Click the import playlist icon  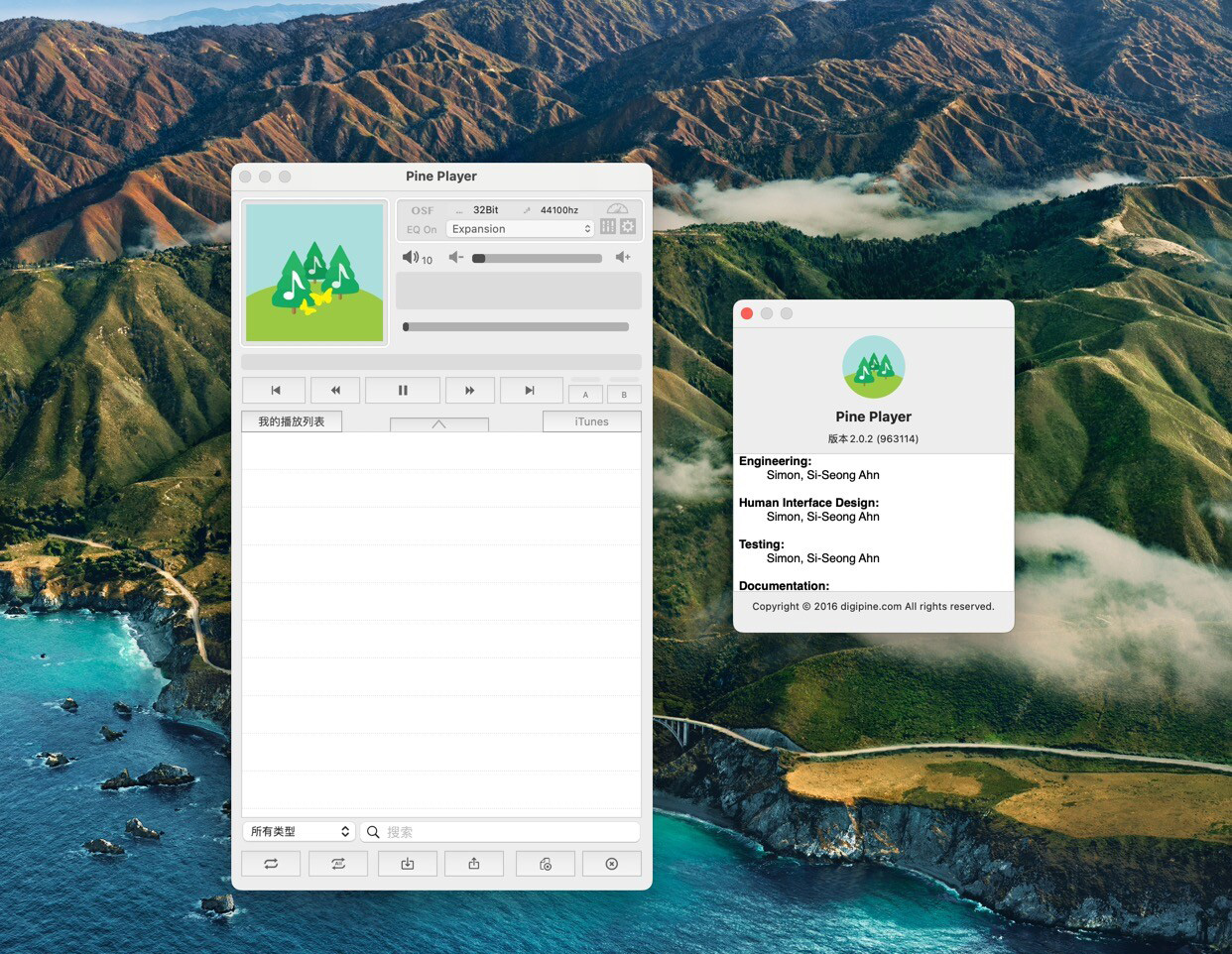(x=407, y=864)
